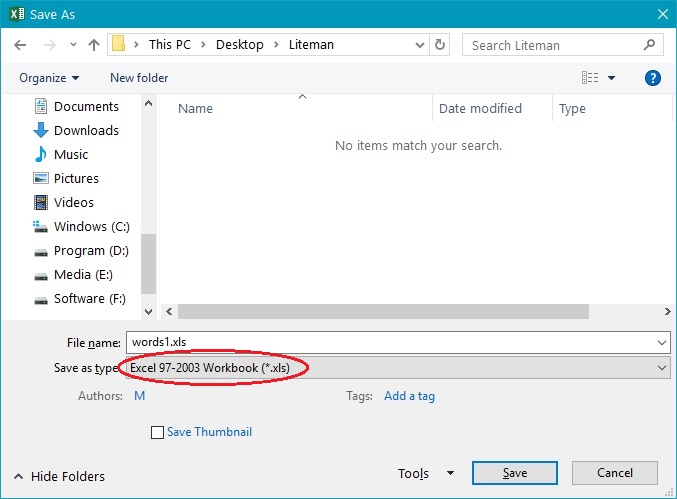Click the Videos icon in navigation pane
The width and height of the screenshot is (677, 499).
(x=41, y=202)
